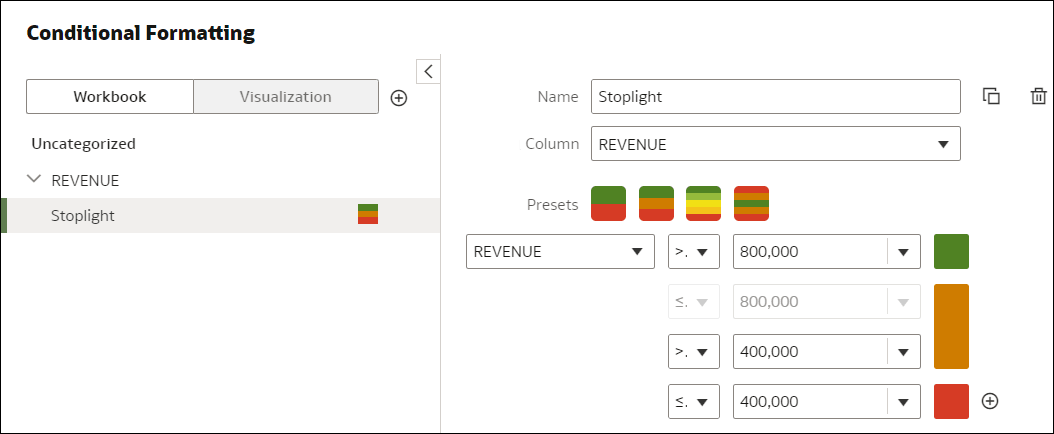
Task: Collapse the REVENUE tree group
Action: coord(36,180)
